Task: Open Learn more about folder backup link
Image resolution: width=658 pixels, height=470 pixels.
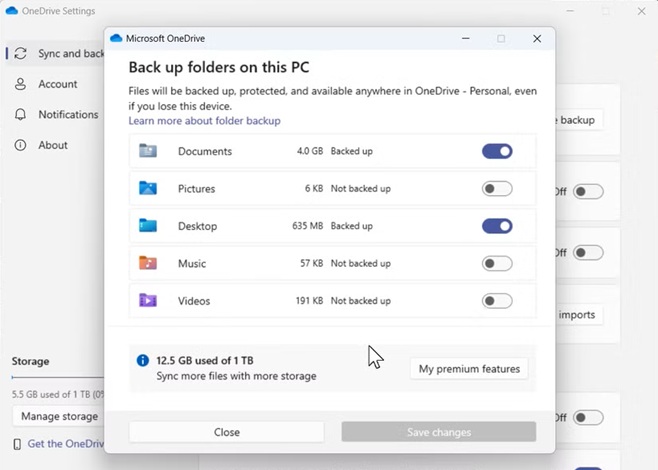Action: point(204,121)
